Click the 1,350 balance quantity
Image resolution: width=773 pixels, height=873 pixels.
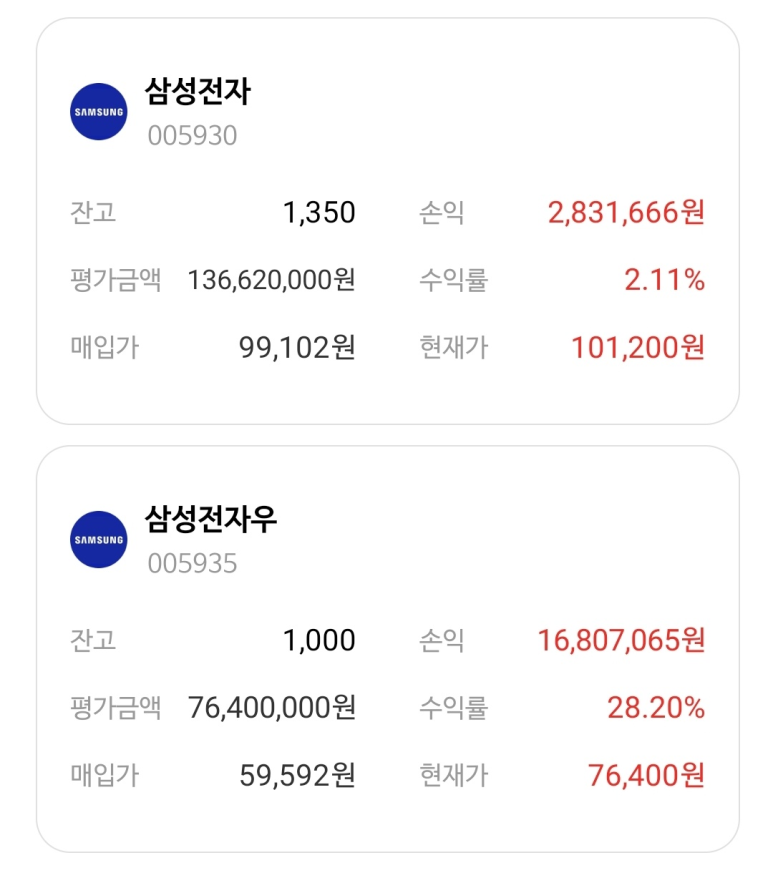[x=319, y=213]
